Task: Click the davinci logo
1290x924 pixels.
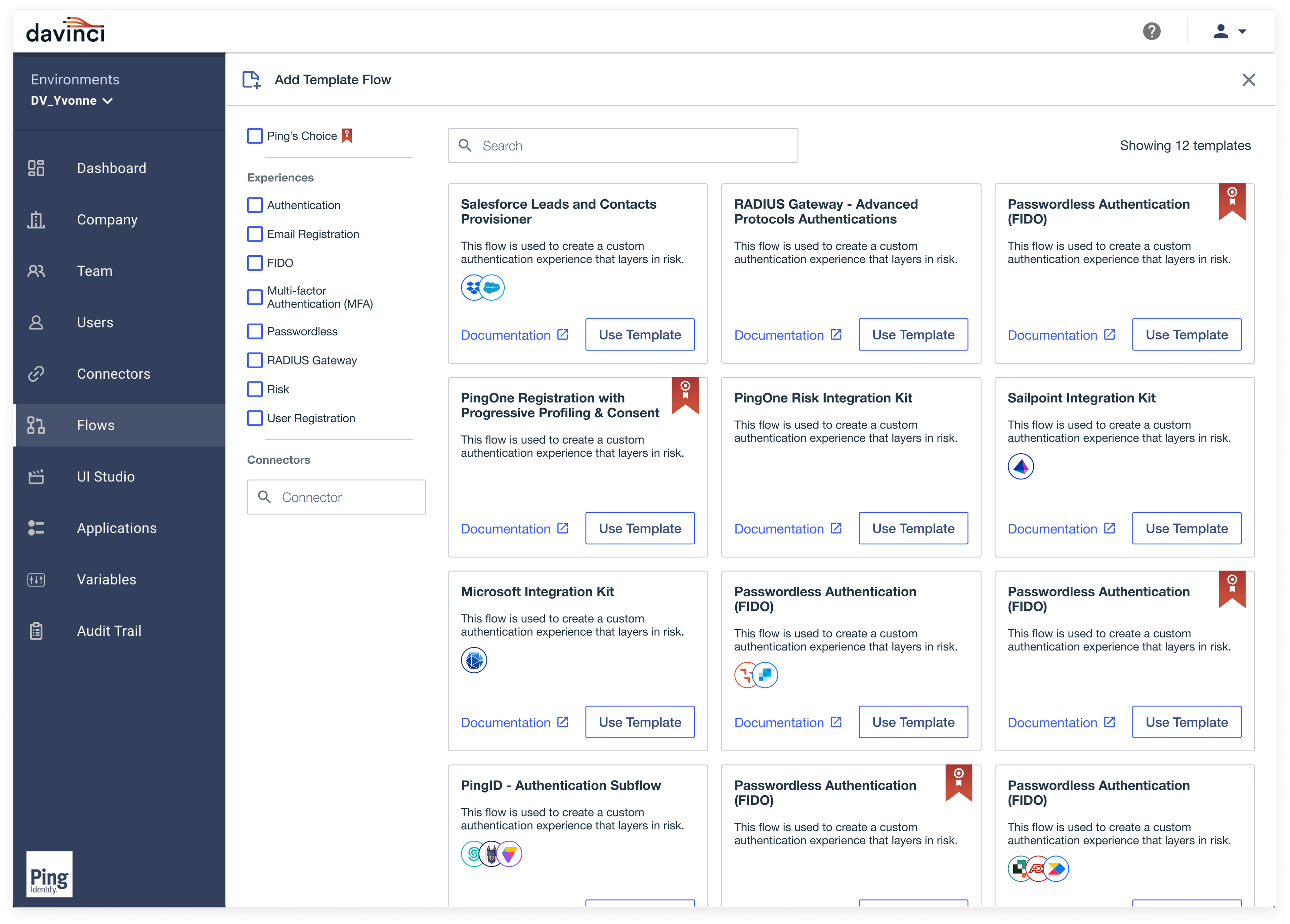Action: point(66,31)
